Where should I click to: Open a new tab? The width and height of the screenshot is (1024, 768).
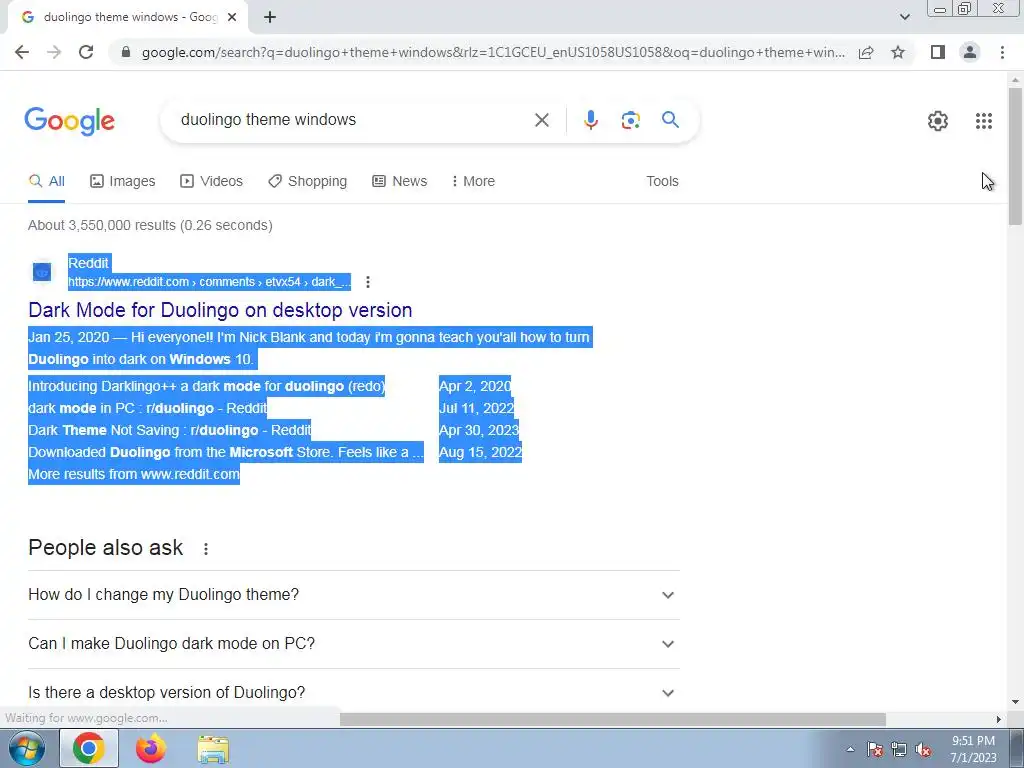click(x=270, y=17)
